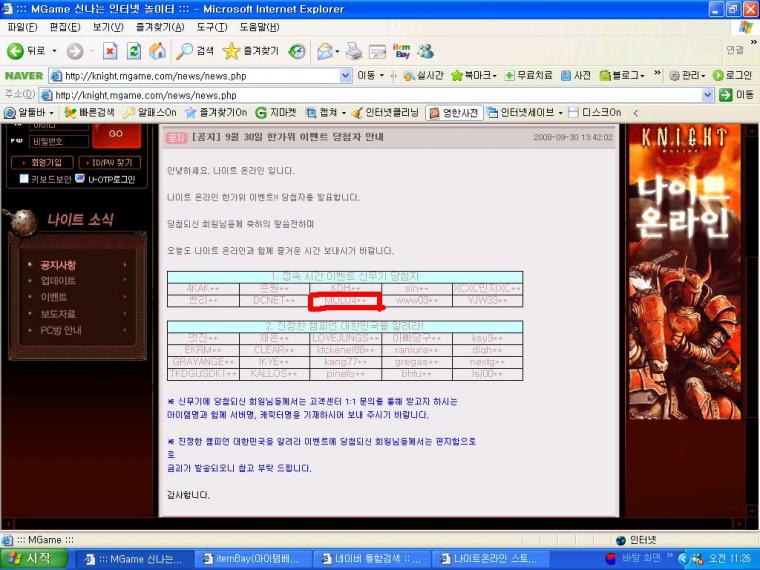The height and width of the screenshot is (570, 760).
Task: Expand the 캡쳐 capture dropdown
Action: tap(344, 113)
